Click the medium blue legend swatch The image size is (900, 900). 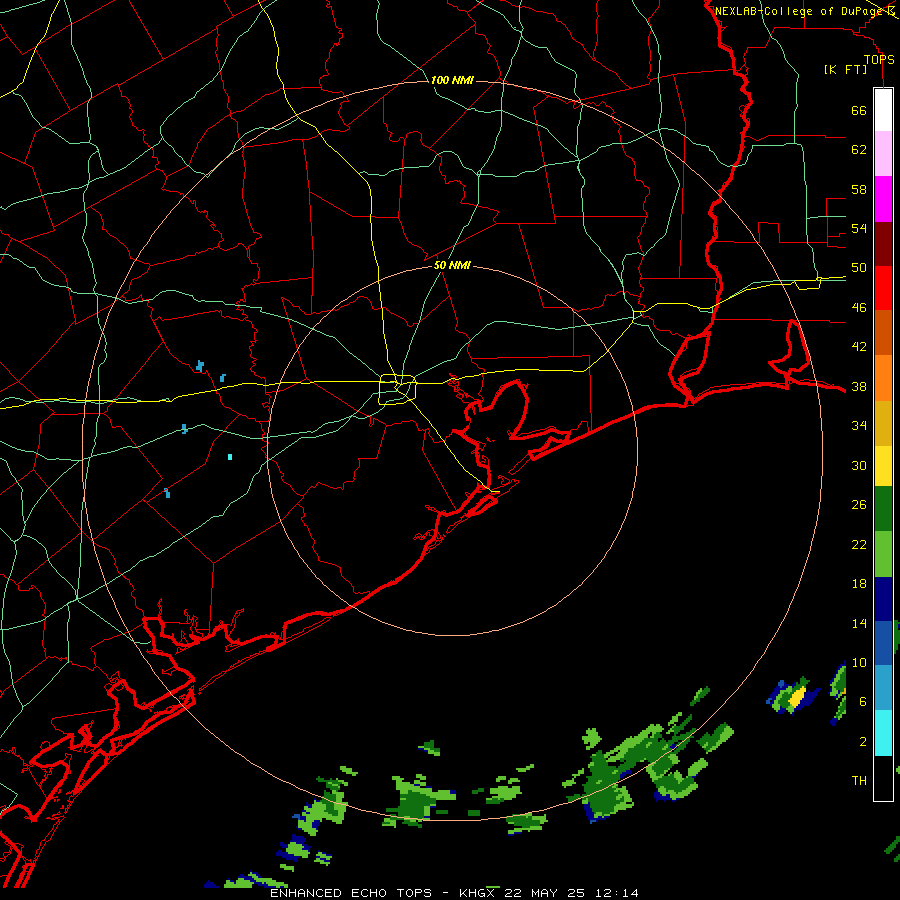[883, 643]
